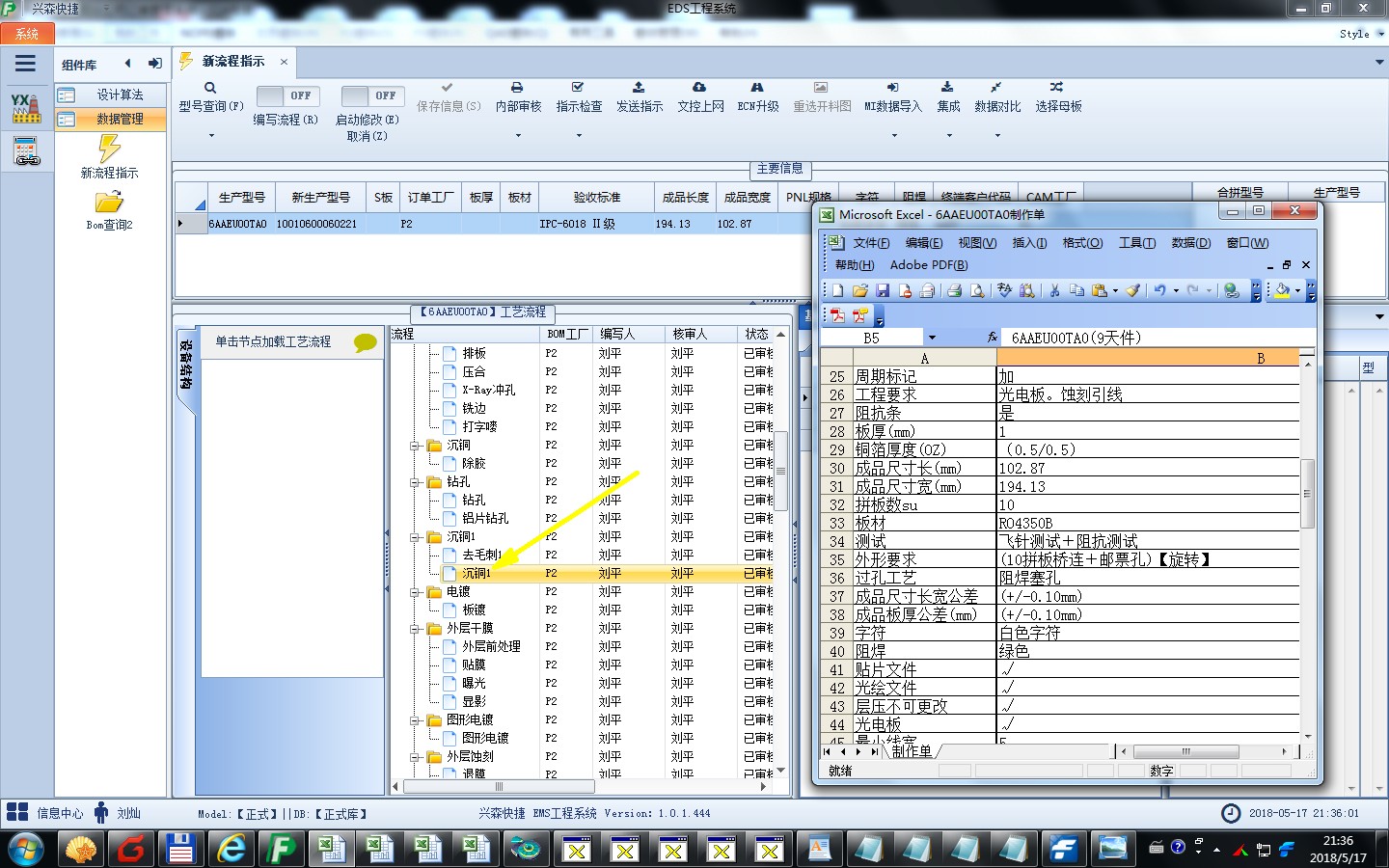Viewport: 1389px width, 868px height.
Task: Collapse the 电镀 folder node
Action: coord(415,592)
